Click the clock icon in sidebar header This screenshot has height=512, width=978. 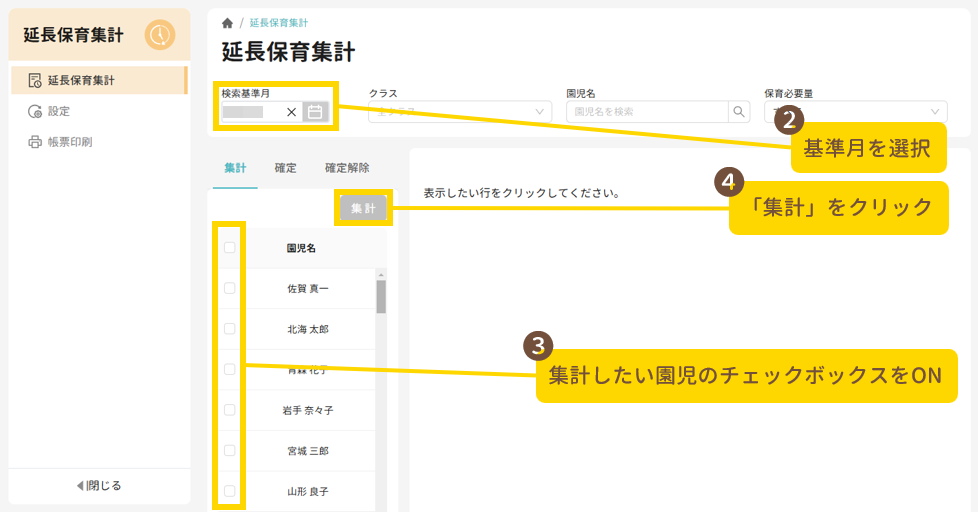(159, 35)
